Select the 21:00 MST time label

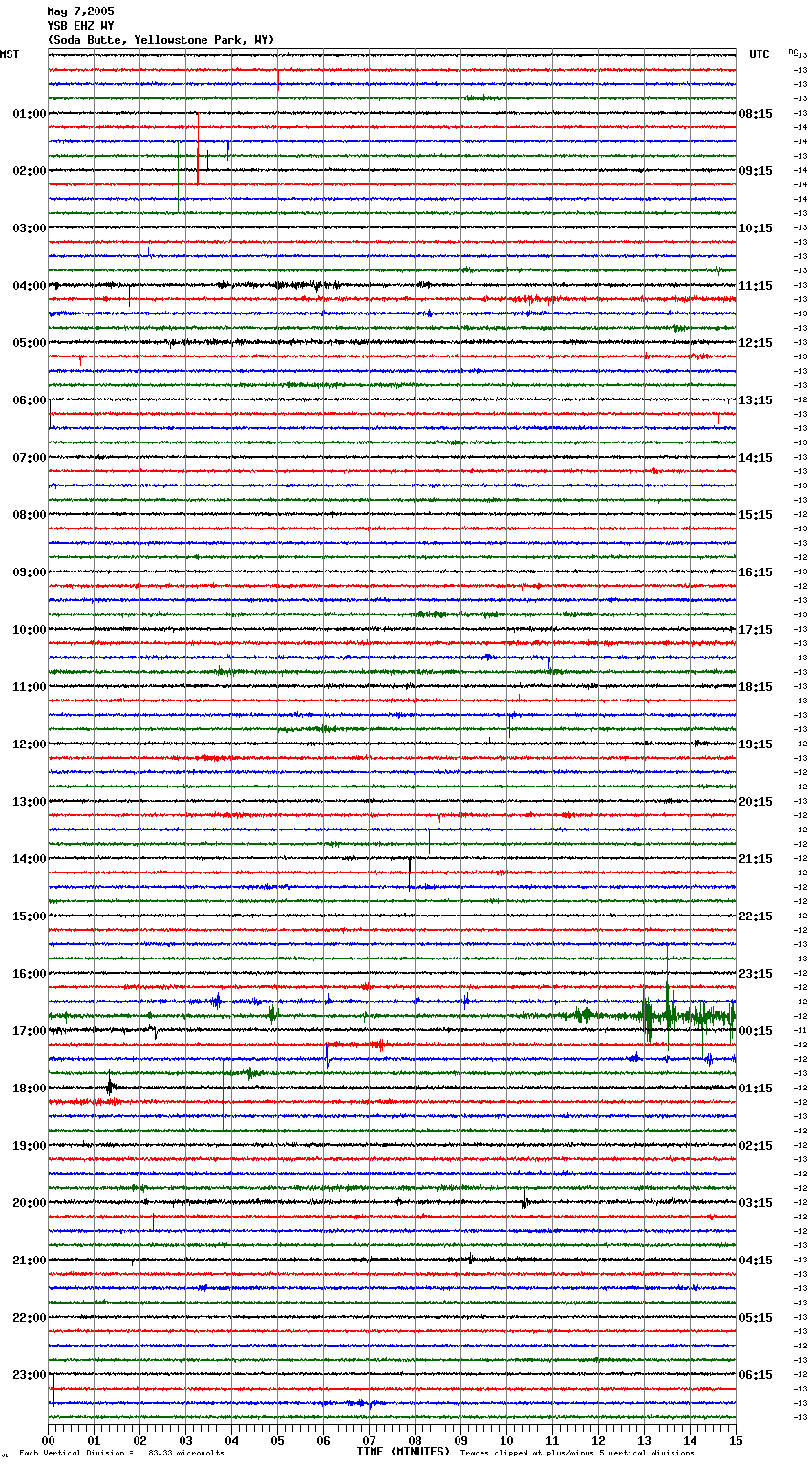[30, 1261]
